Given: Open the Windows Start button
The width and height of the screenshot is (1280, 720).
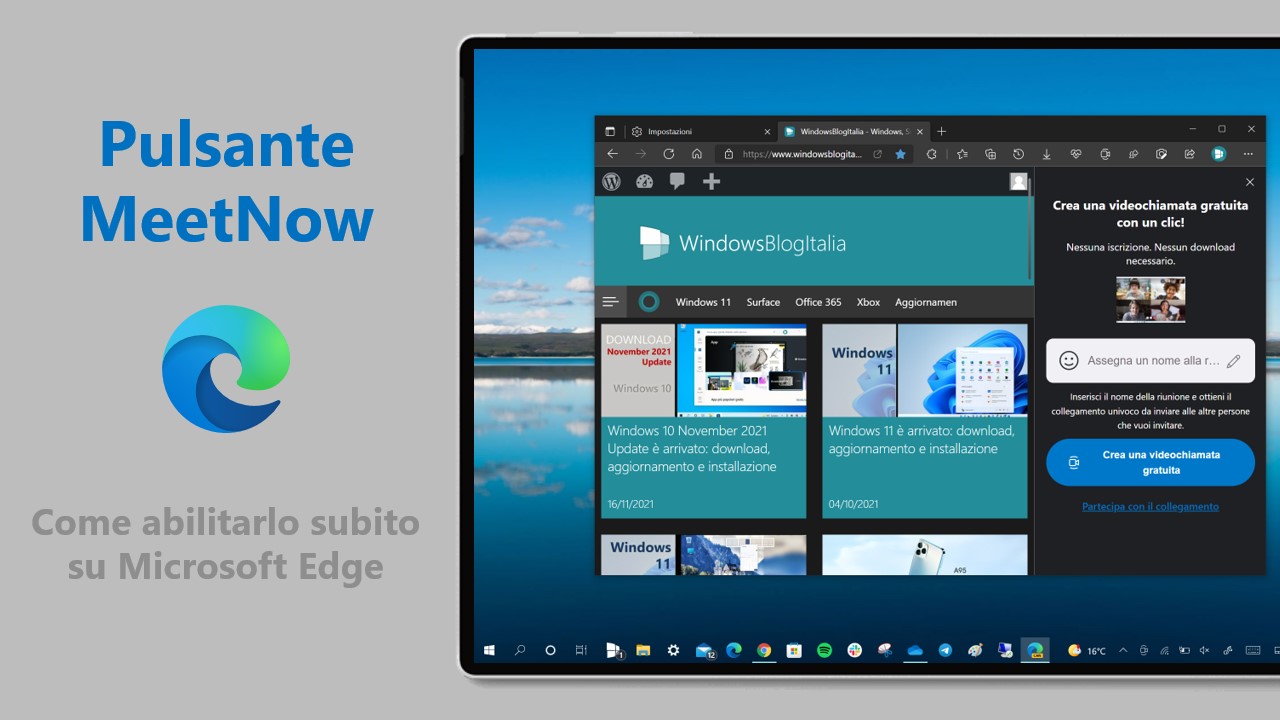Looking at the screenshot, I should point(489,650).
